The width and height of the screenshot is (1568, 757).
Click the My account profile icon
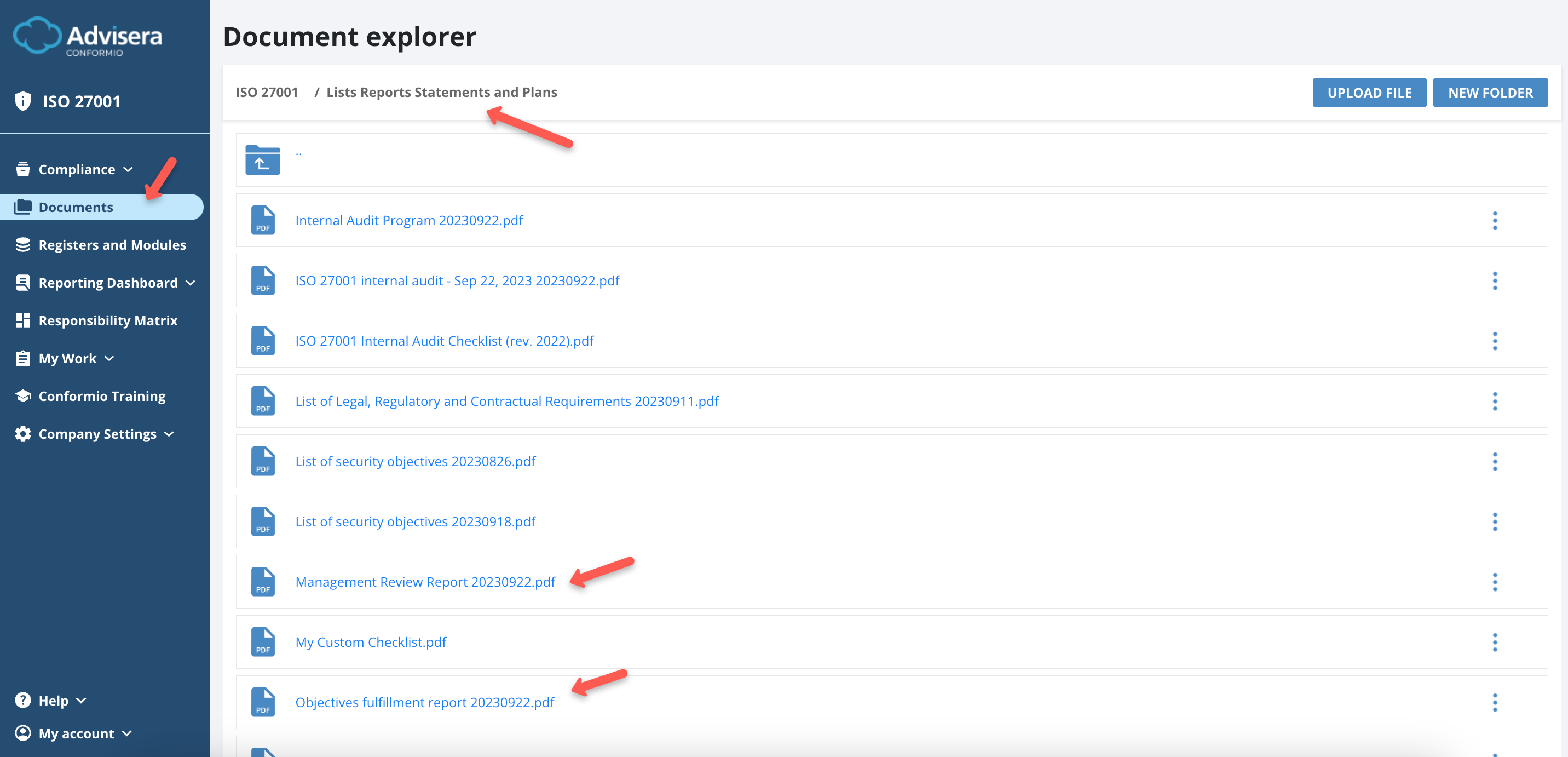point(22,733)
